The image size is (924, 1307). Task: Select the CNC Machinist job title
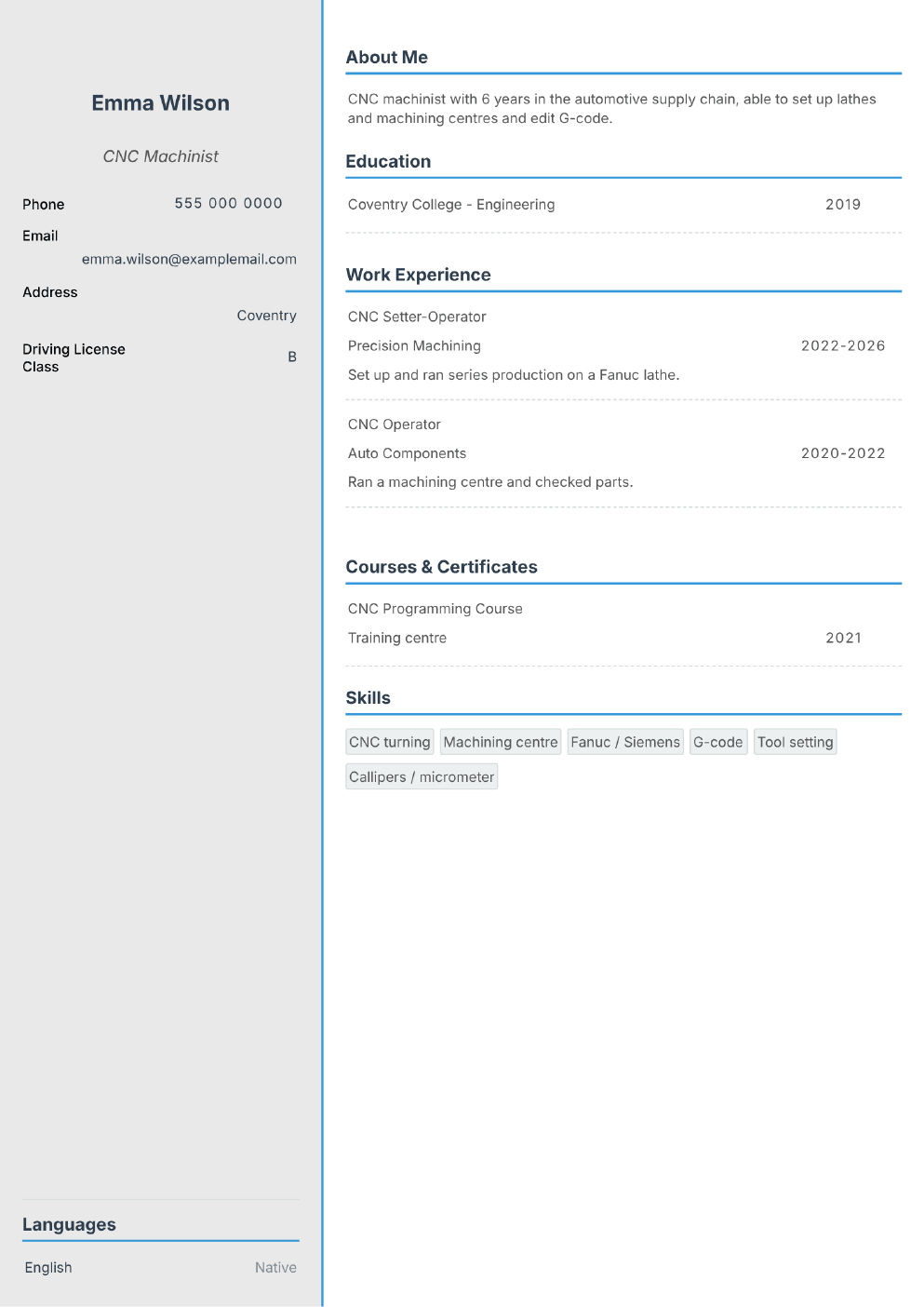pyautogui.click(x=160, y=156)
